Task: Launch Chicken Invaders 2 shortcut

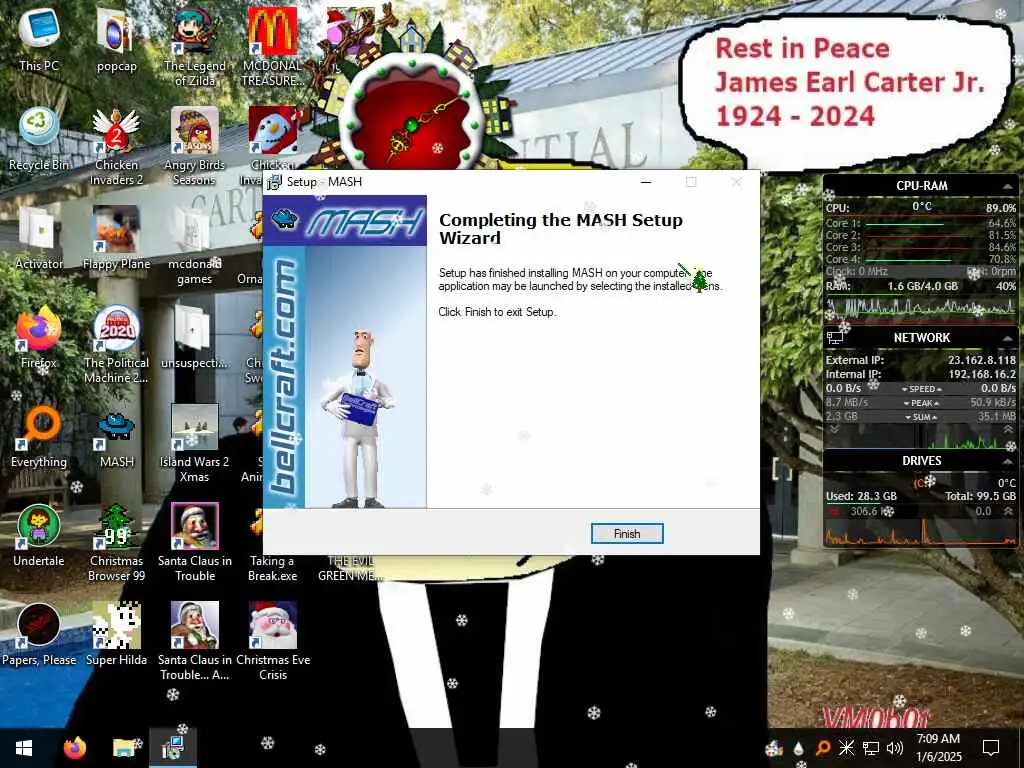Action: (116, 147)
